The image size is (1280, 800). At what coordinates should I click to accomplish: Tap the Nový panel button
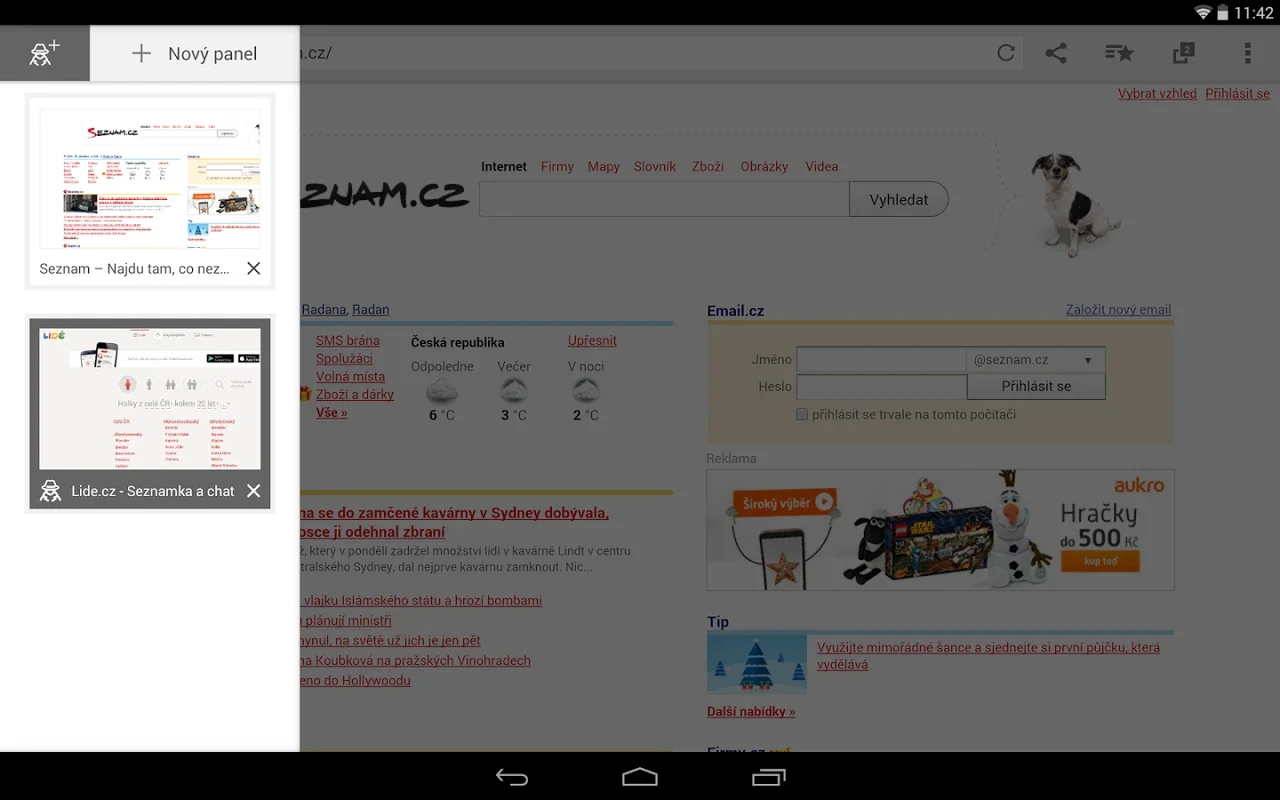click(195, 54)
